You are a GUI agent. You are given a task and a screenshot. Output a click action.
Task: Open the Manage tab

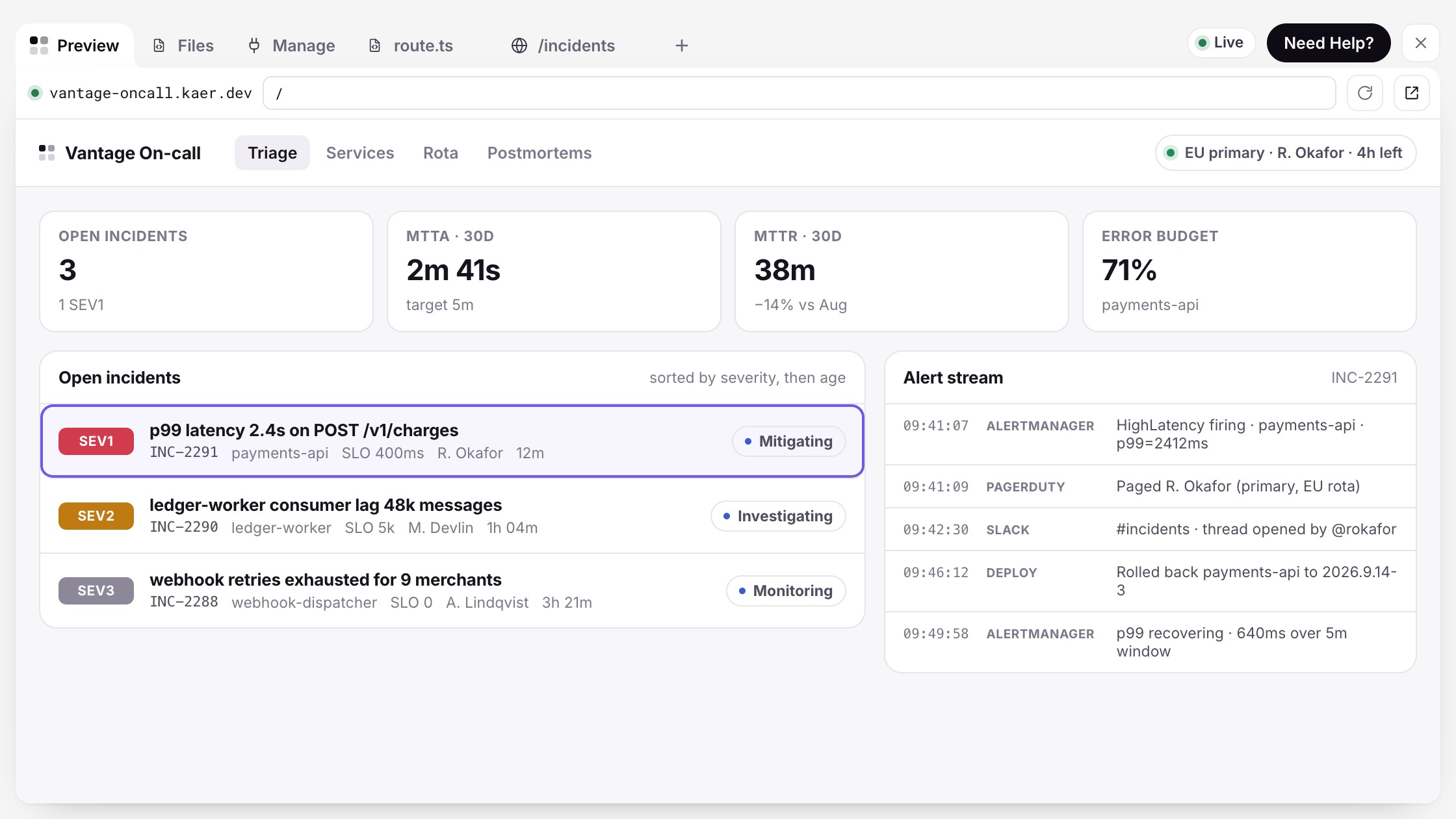292,45
